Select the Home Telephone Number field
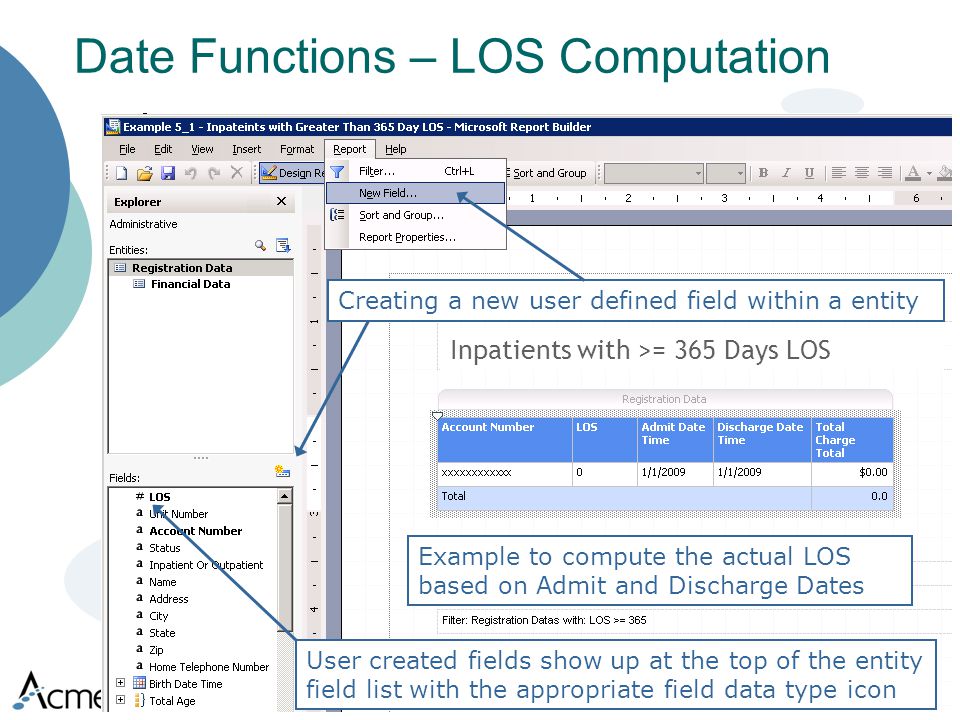The image size is (960, 720). [x=209, y=667]
